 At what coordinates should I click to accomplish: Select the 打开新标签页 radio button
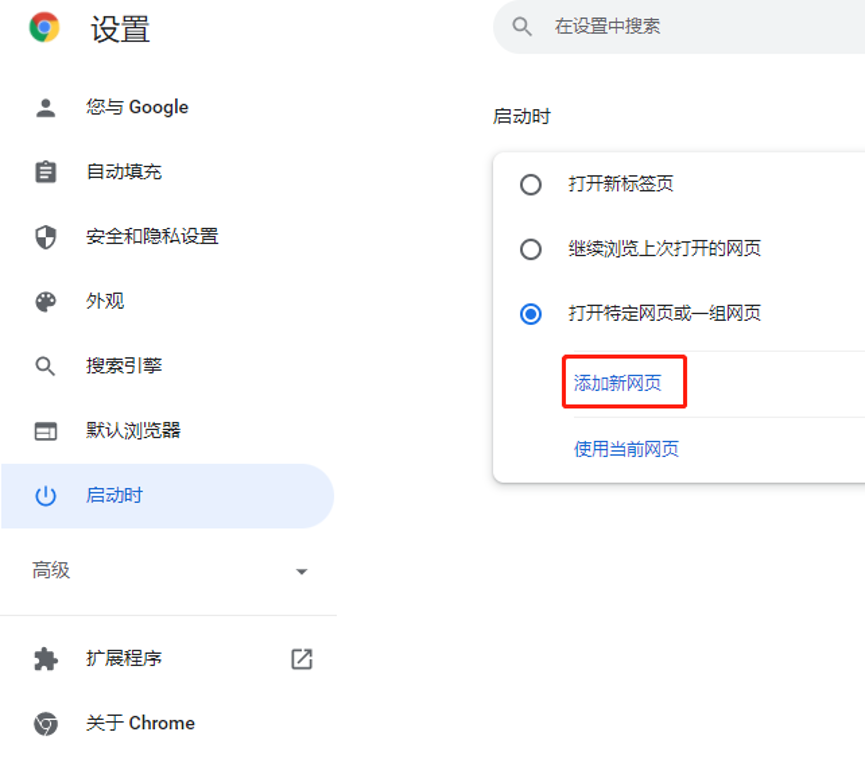click(531, 185)
